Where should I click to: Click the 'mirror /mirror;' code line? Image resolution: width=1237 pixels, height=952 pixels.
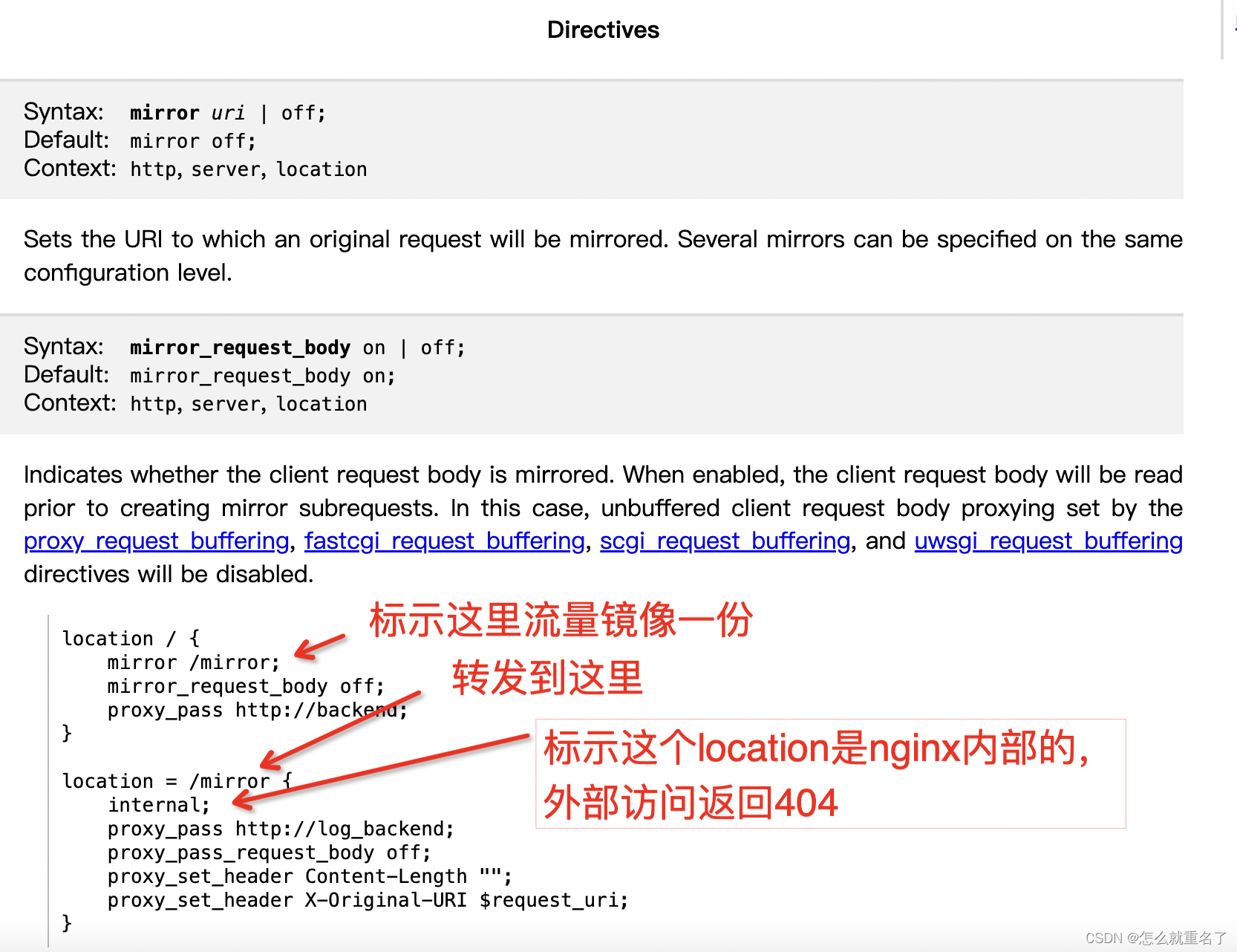point(194,662)
